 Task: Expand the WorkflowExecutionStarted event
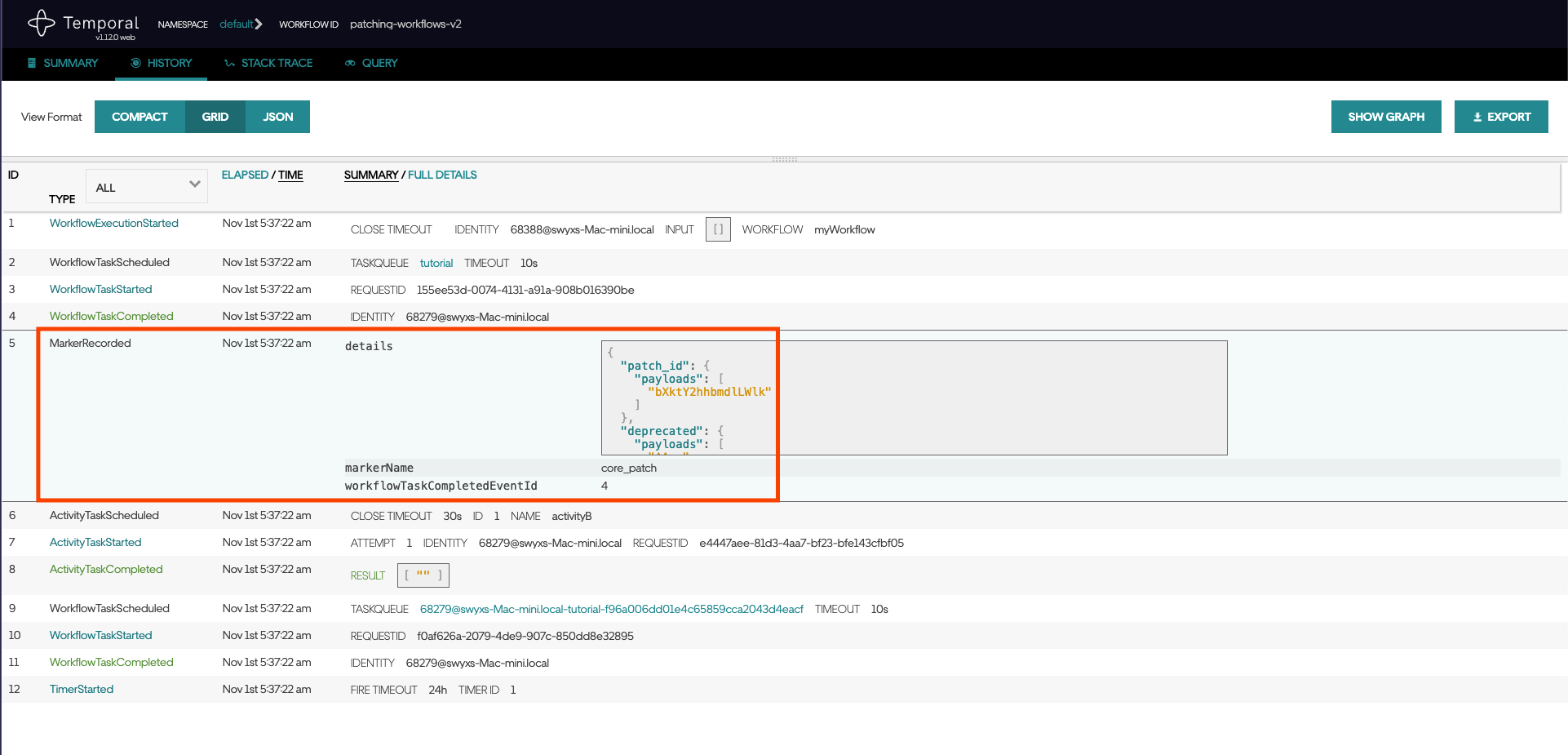click(x=114, y=223)
